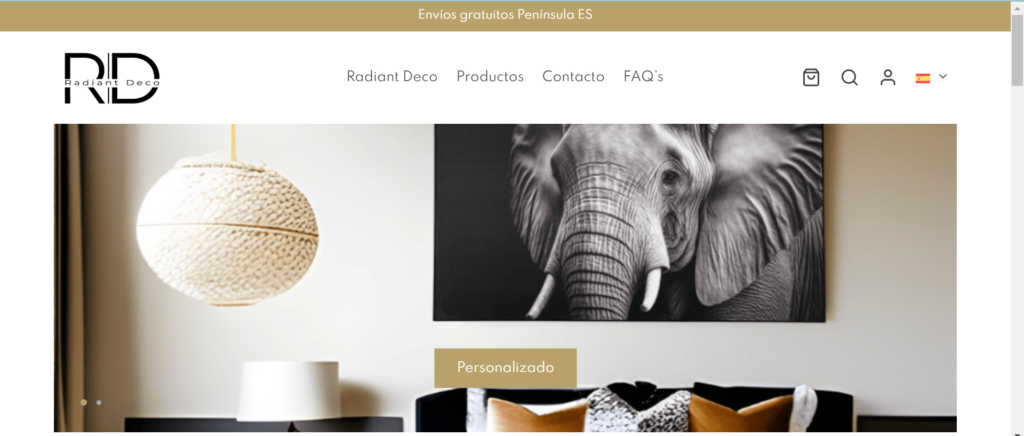
Task: Click the search magnifier icon
Action: (x=849, y=78)
